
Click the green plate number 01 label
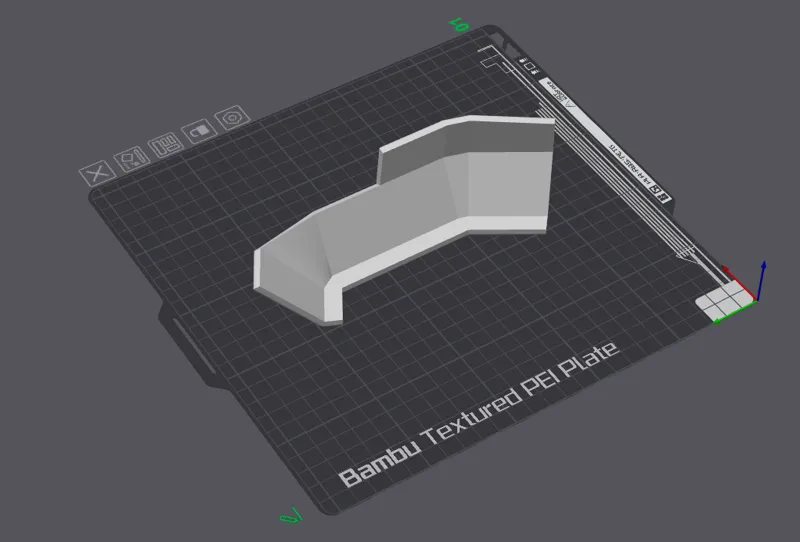tap(458, 24)
